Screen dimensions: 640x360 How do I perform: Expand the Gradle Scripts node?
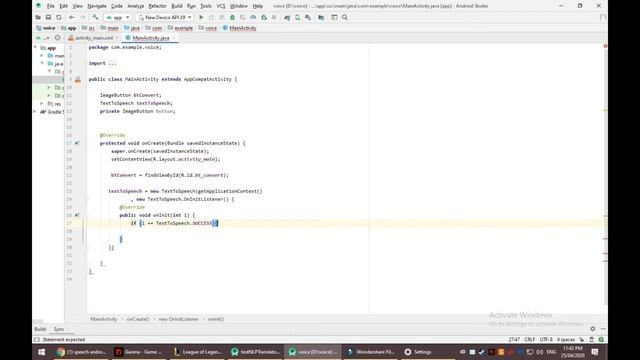[36, 111]
